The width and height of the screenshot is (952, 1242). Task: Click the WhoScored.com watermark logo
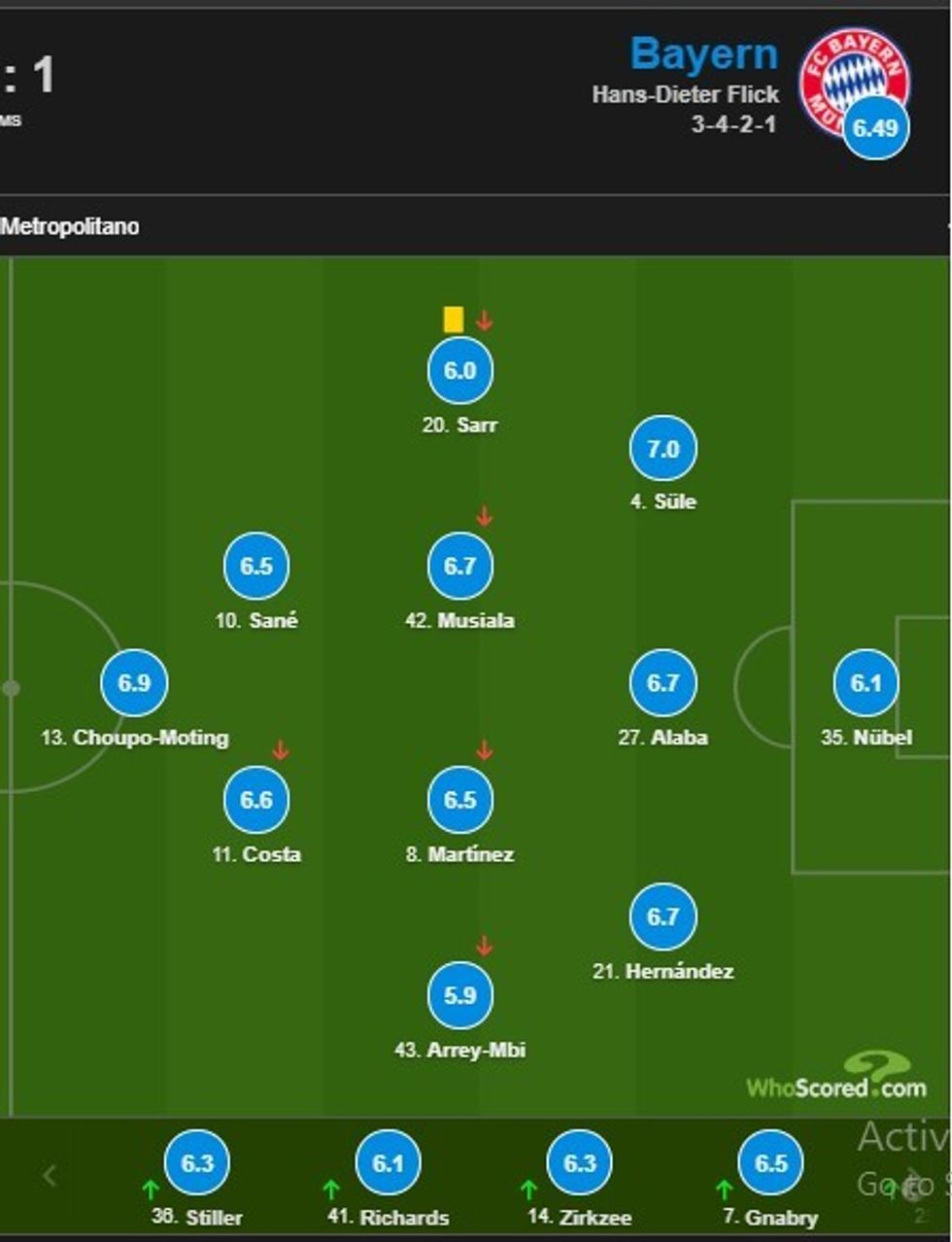click(836, 1077)
